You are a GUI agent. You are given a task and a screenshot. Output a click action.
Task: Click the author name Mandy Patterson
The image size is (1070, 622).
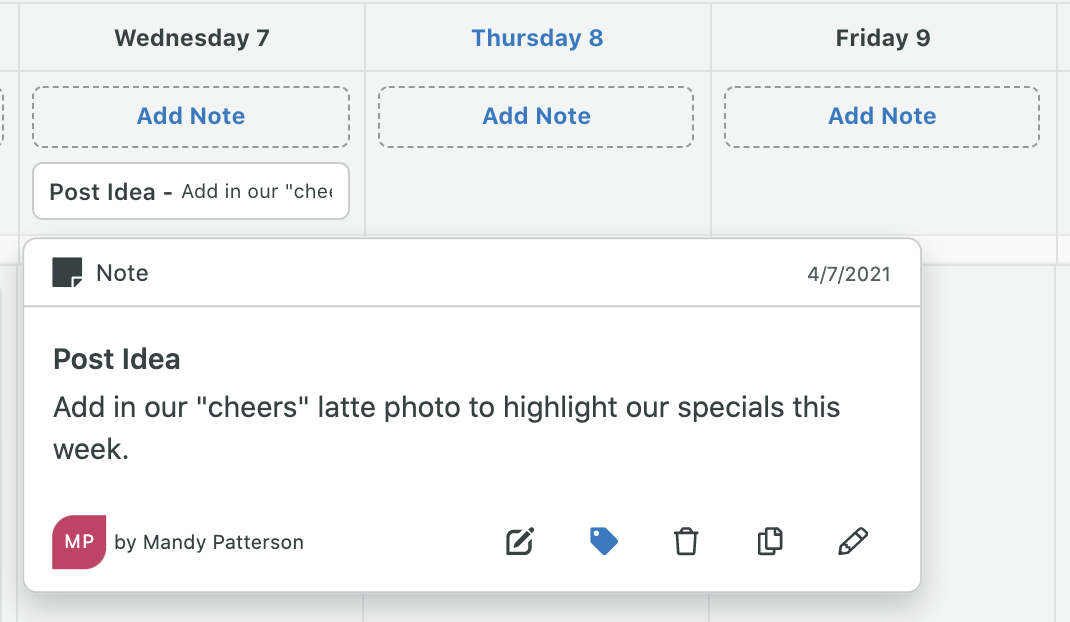coord(223,542)
